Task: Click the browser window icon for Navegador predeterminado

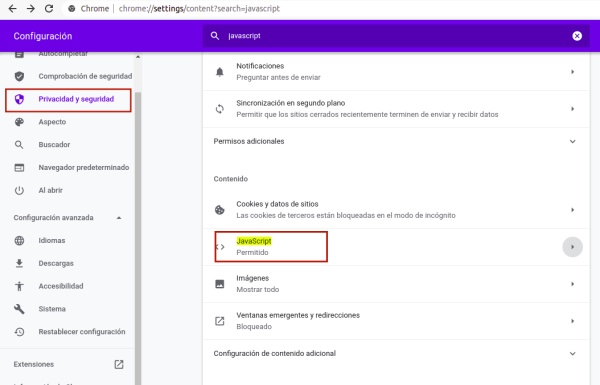Action: 19,168
